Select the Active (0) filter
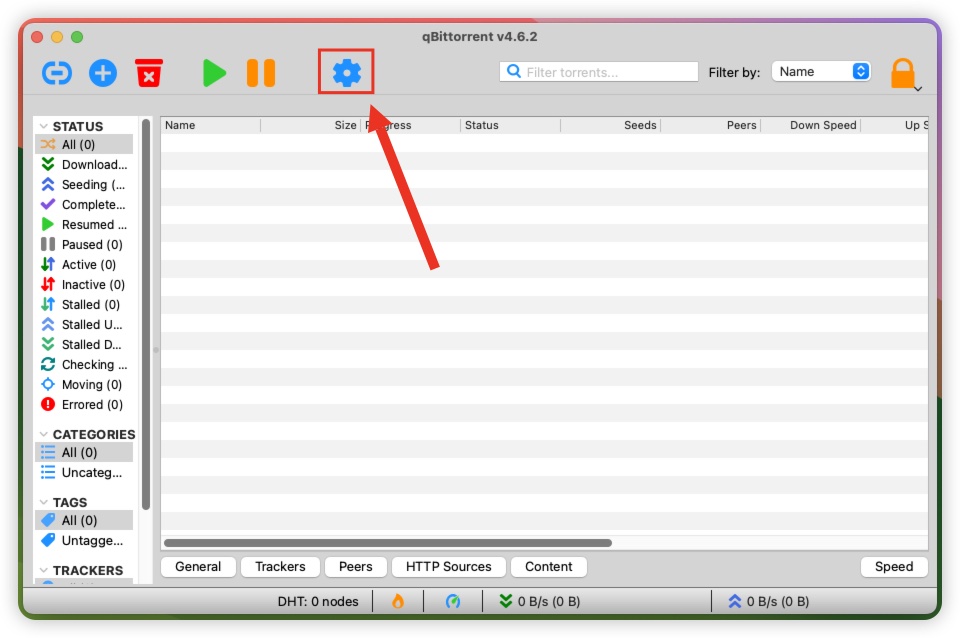 point(84,265)
